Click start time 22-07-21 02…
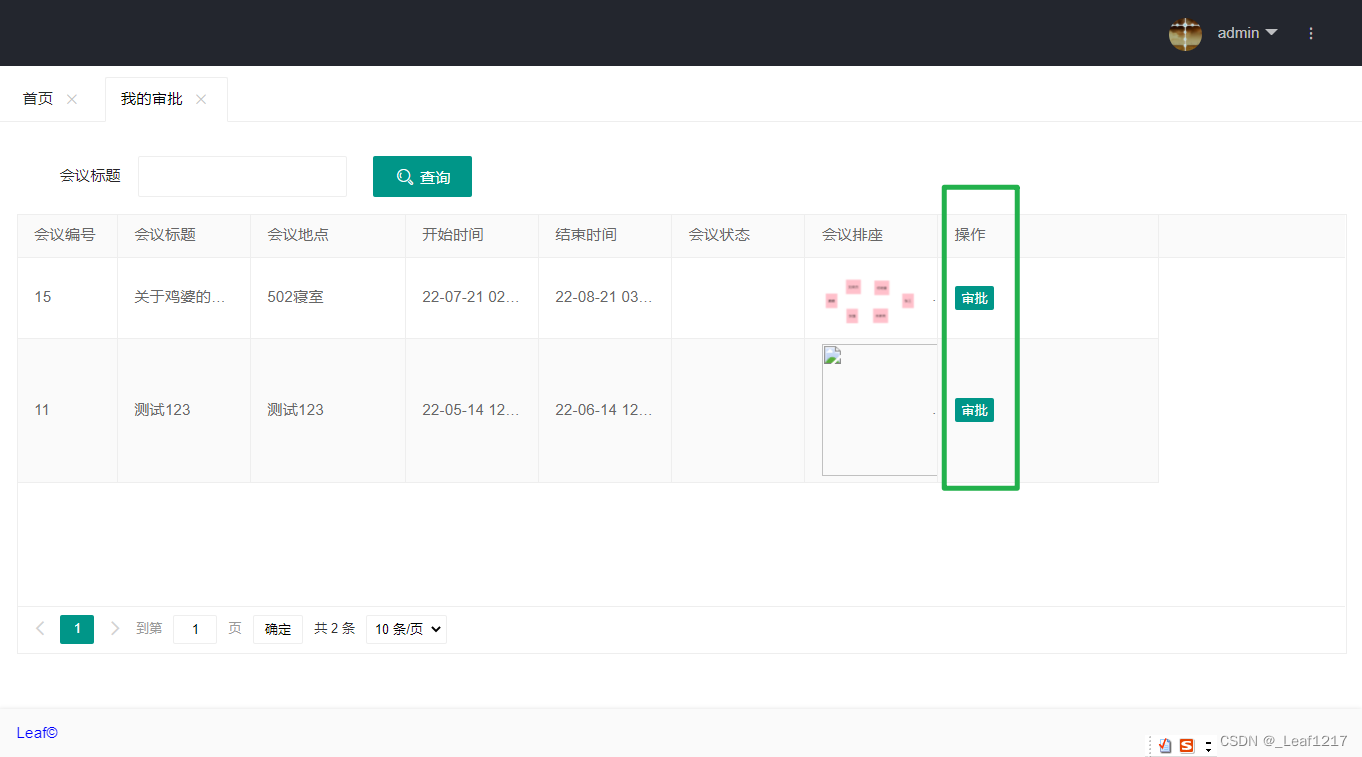Image resolution: width=1362 pixels, height=757 pixels. 471,297
